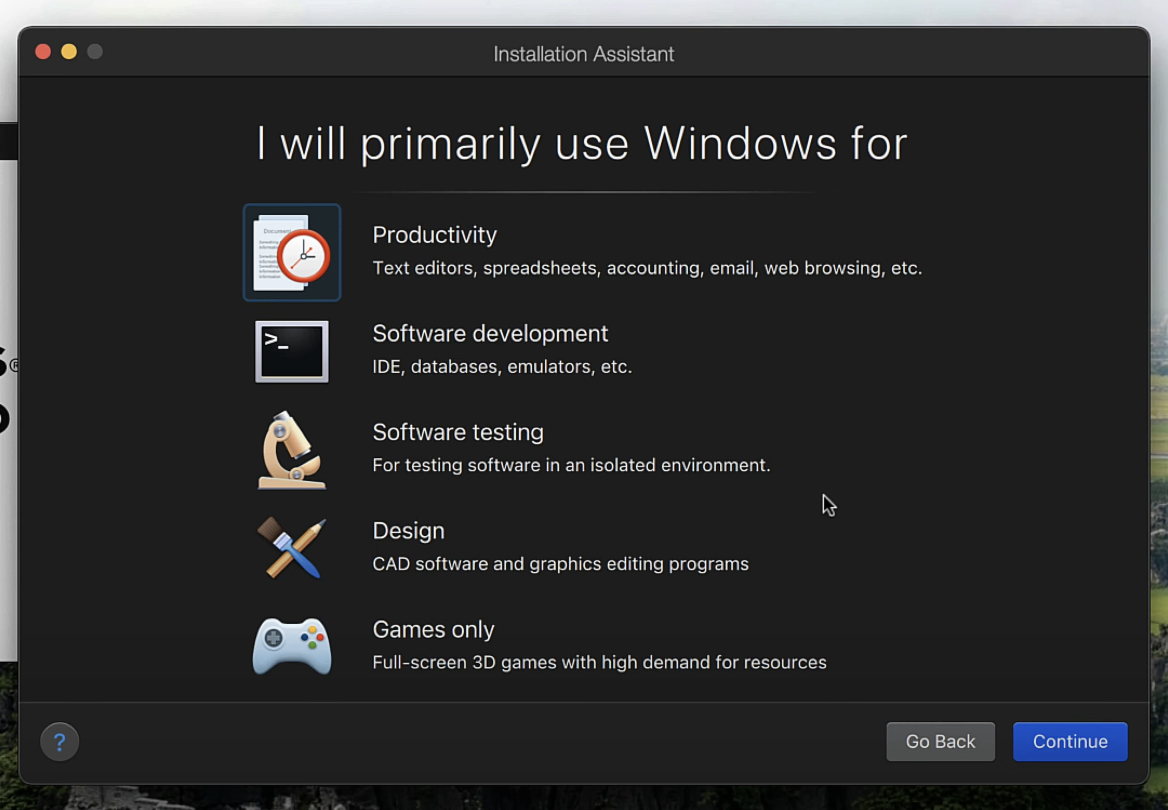
Task: Click the CAD software description text
Action: 560,564
